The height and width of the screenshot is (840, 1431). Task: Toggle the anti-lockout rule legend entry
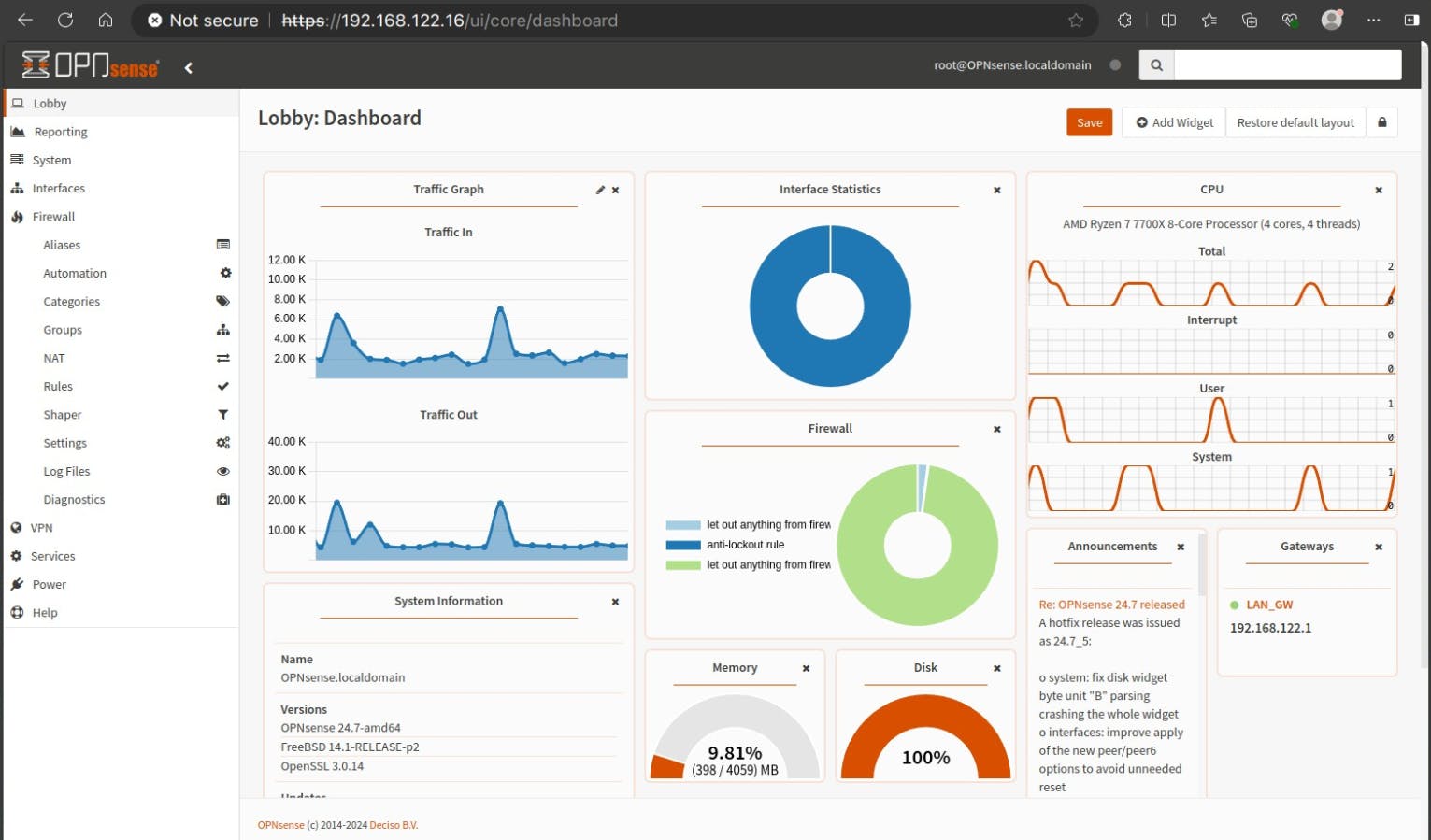tap(725, 545)
